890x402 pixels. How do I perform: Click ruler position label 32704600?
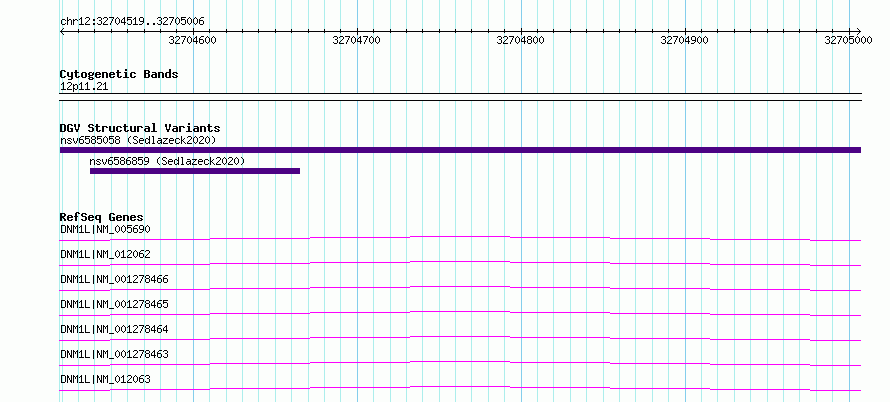[x=193, y=40]
